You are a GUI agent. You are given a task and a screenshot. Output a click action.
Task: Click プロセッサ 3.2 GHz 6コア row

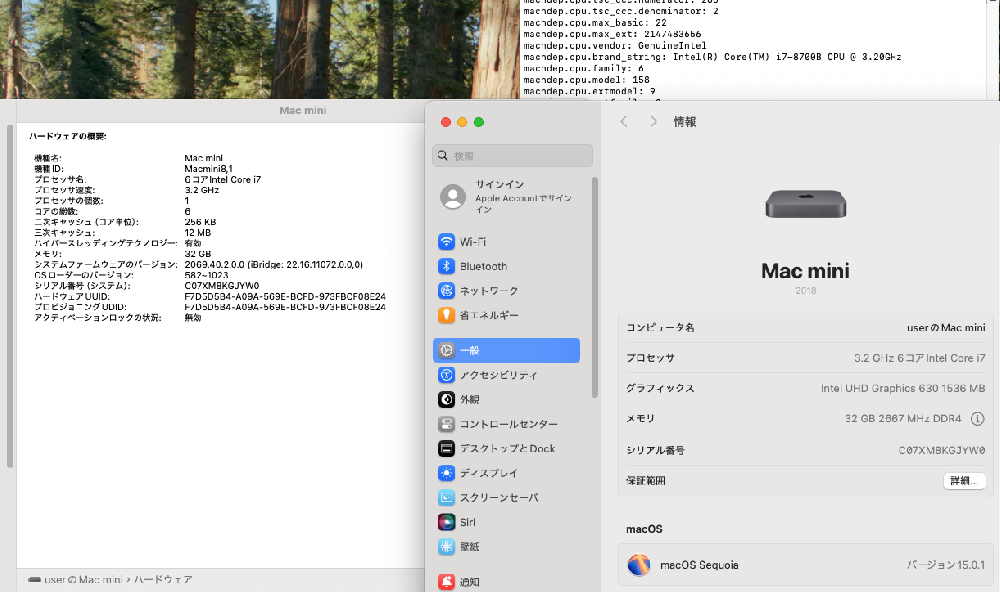(805, 358)
